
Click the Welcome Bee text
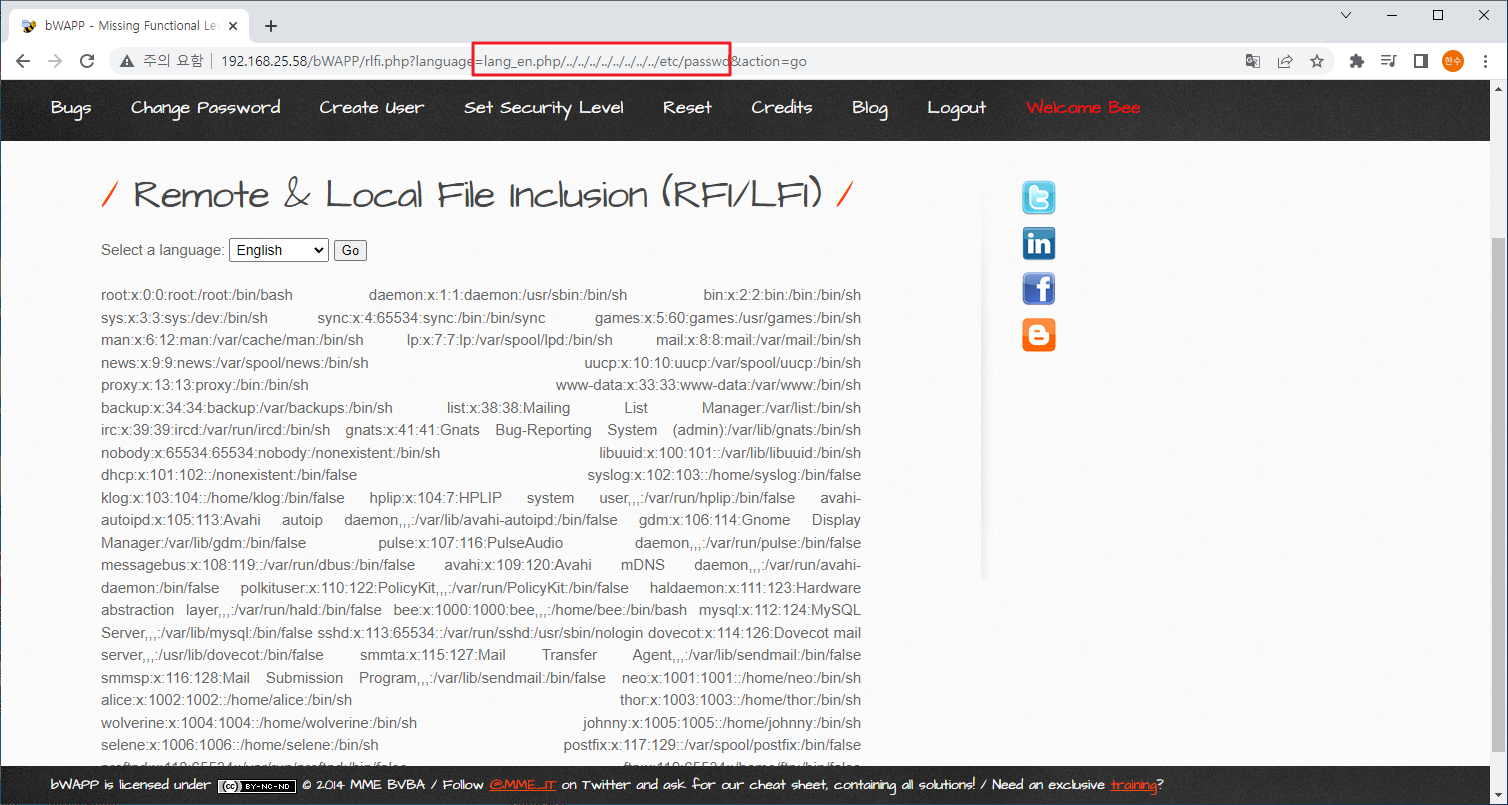pos(1083,108)
